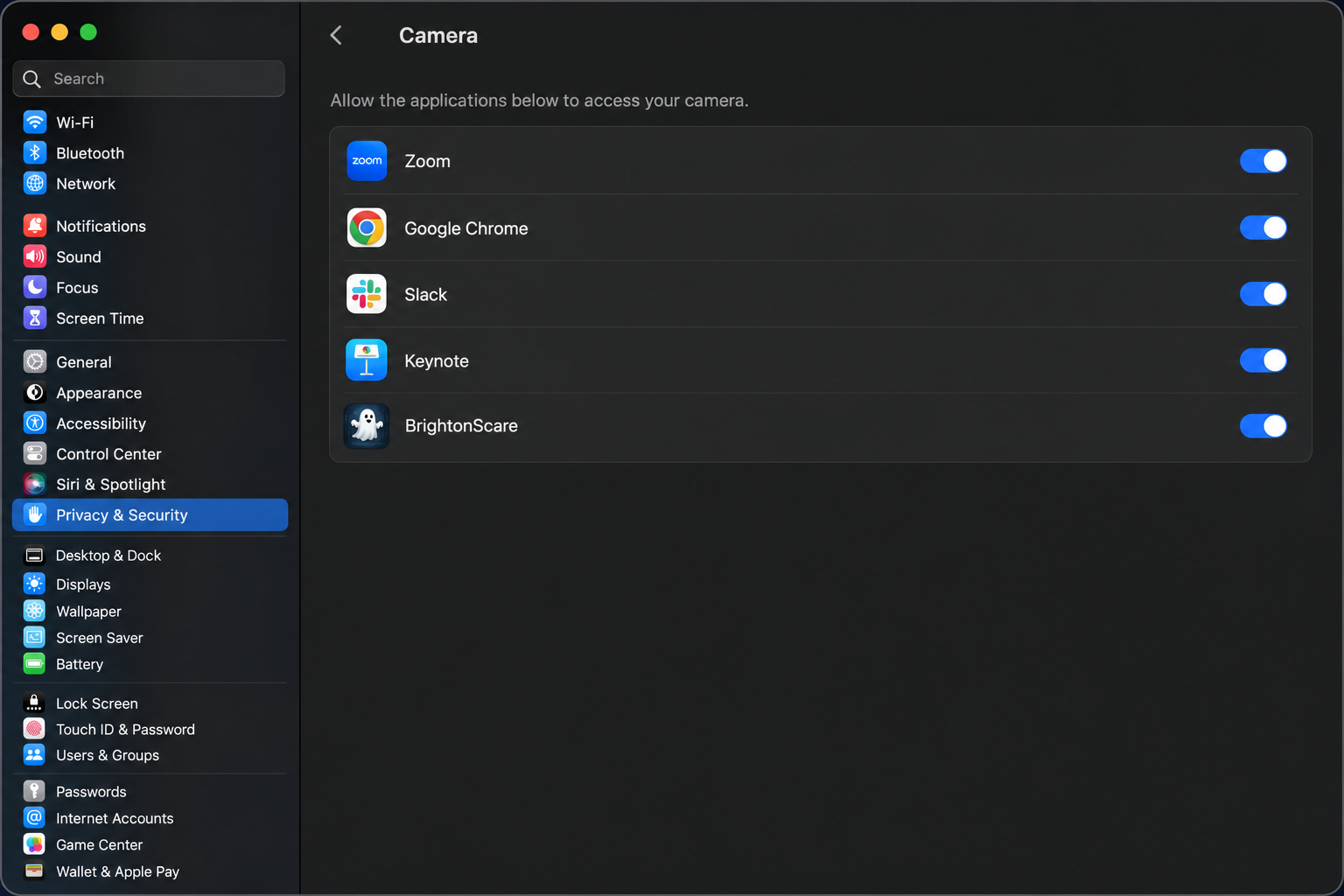The image size is (1344, 896).
Task: Click the Game Center icon
Action: [x=34, y=844]
